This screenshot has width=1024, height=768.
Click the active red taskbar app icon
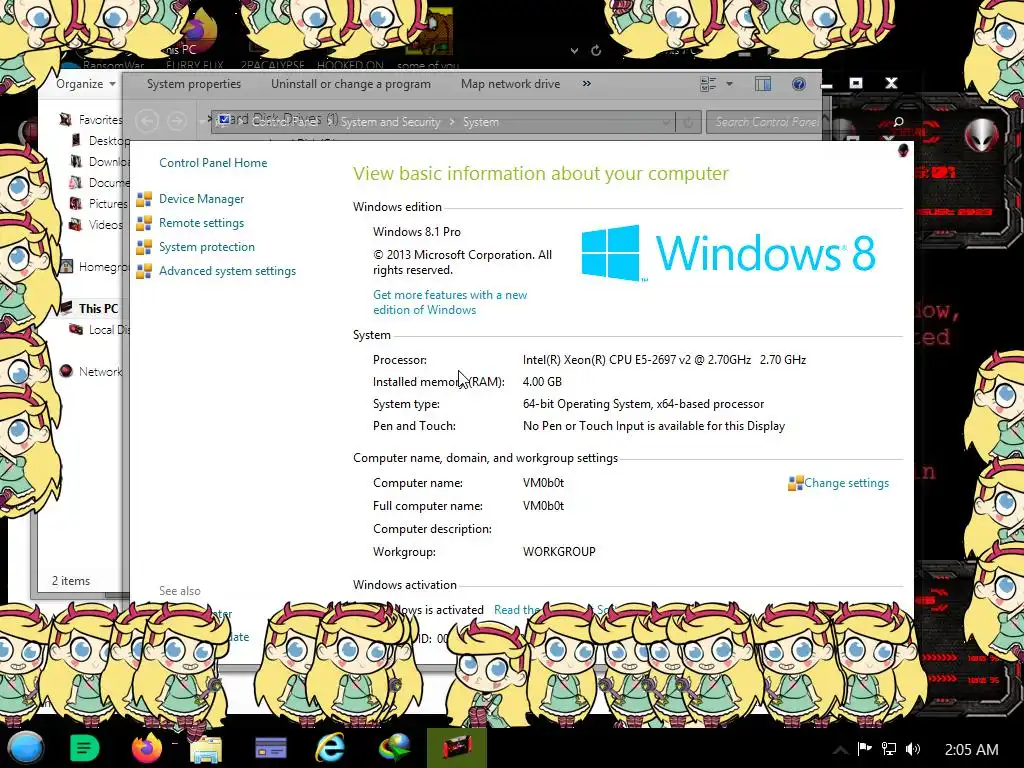pyautogui.click(x=457, y=748)
